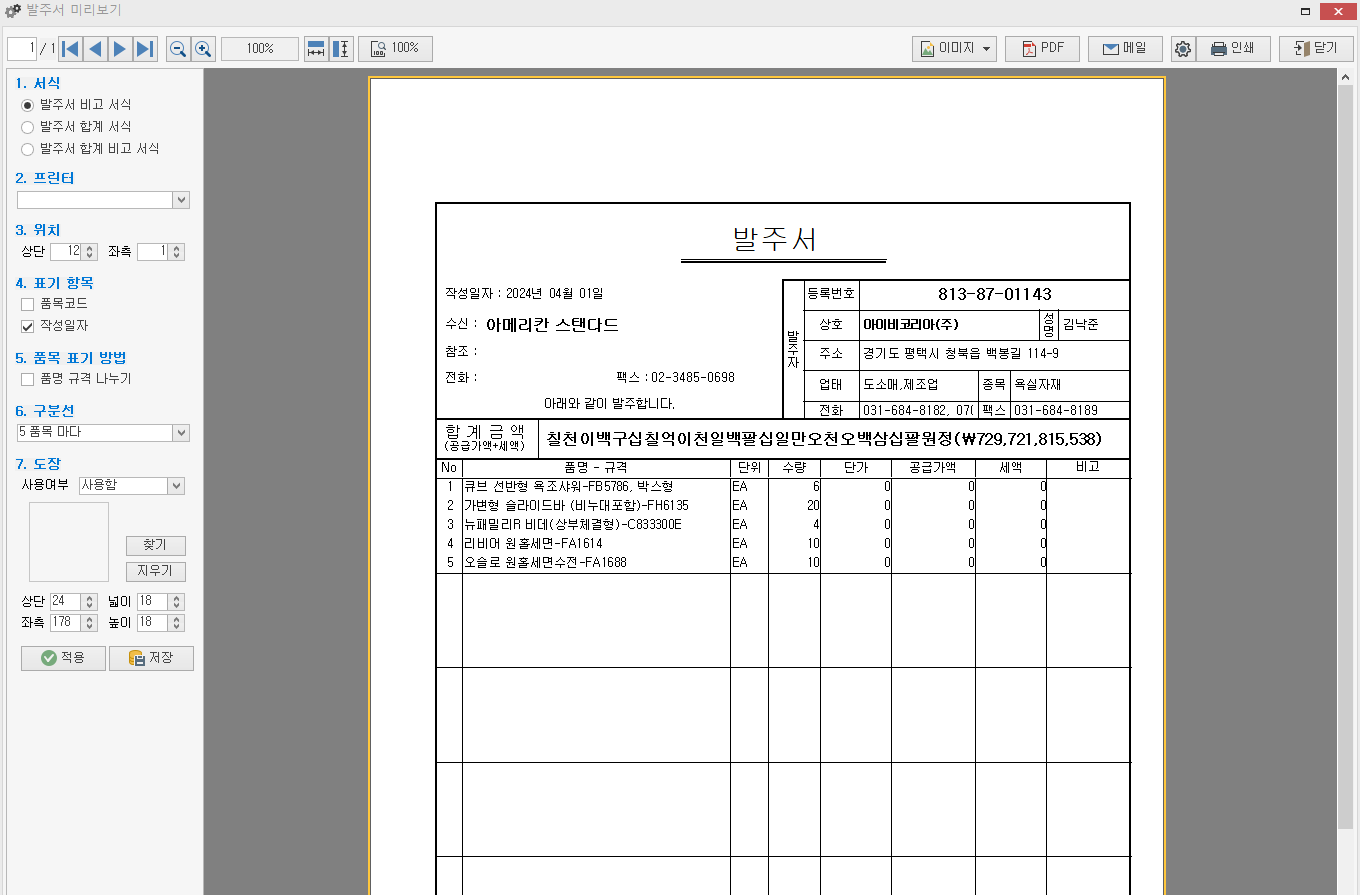The height and width of the screenshot is (895, 1360).
Task: Fit page to height icon
Action: pyautogui.click(x=341, y=49)
